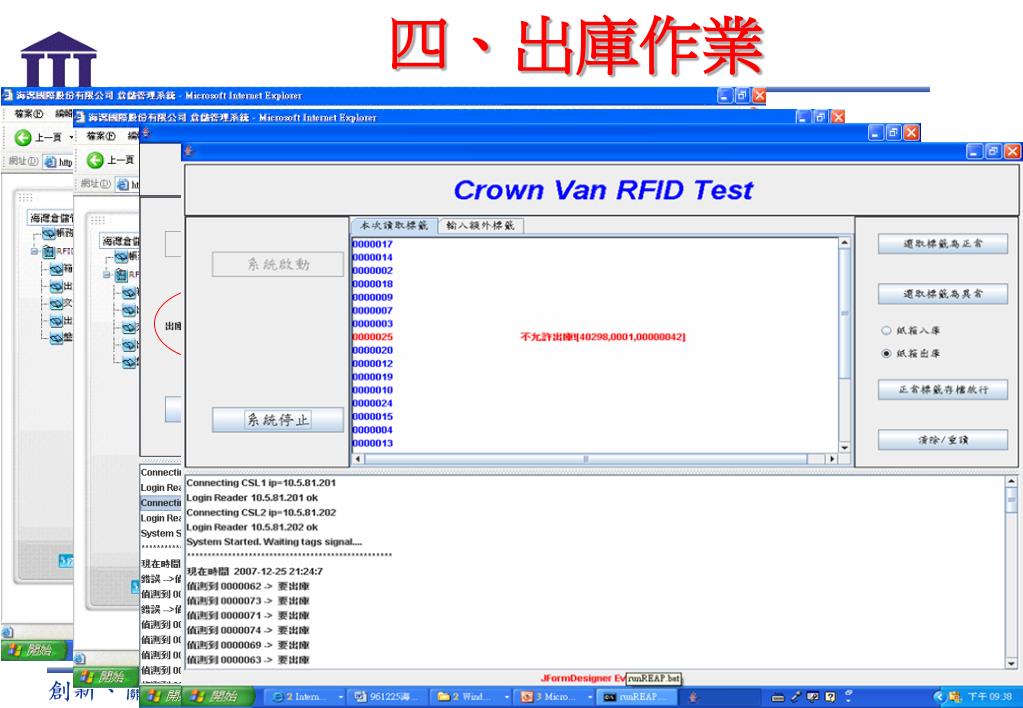The height and width of the screenshot is (708, 1023).
Task: Click the log panel scroll-up arrow
Action: point(1011,482)
